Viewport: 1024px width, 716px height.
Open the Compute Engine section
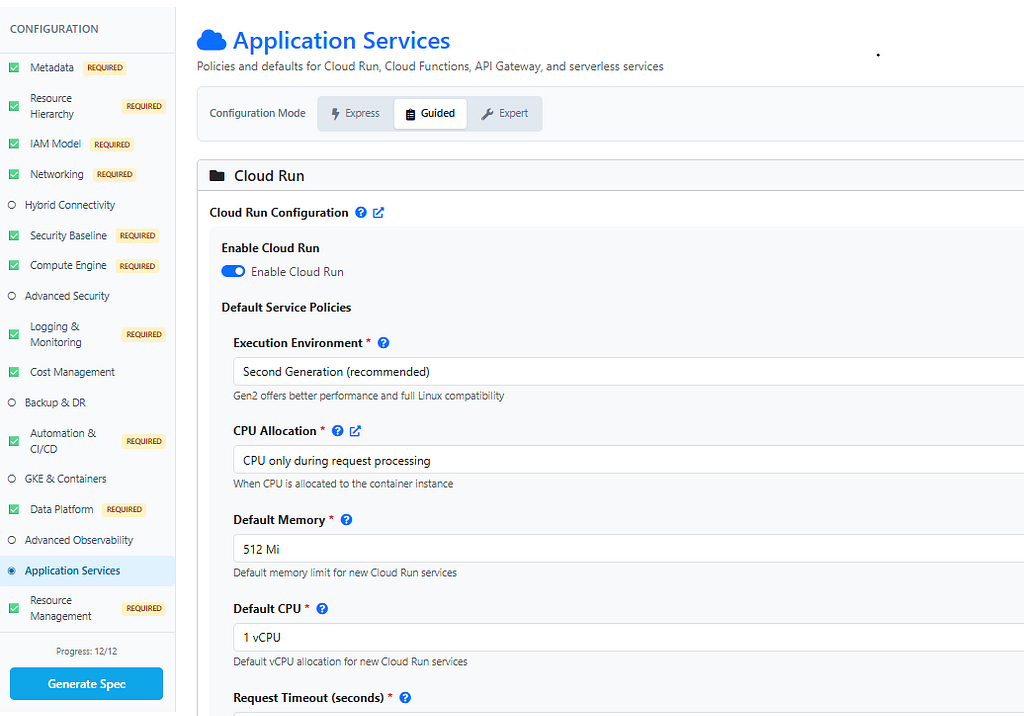tap(88, 265)
